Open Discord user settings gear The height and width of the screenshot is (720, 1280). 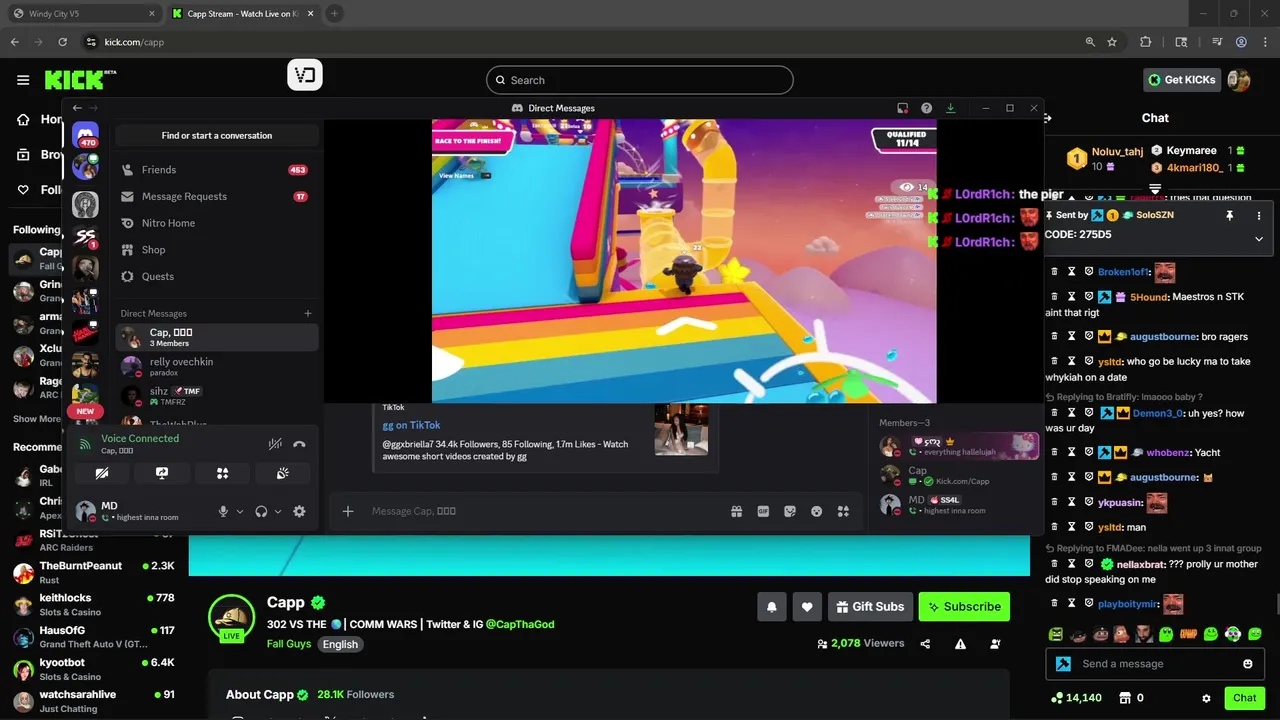tap(299, 511)
